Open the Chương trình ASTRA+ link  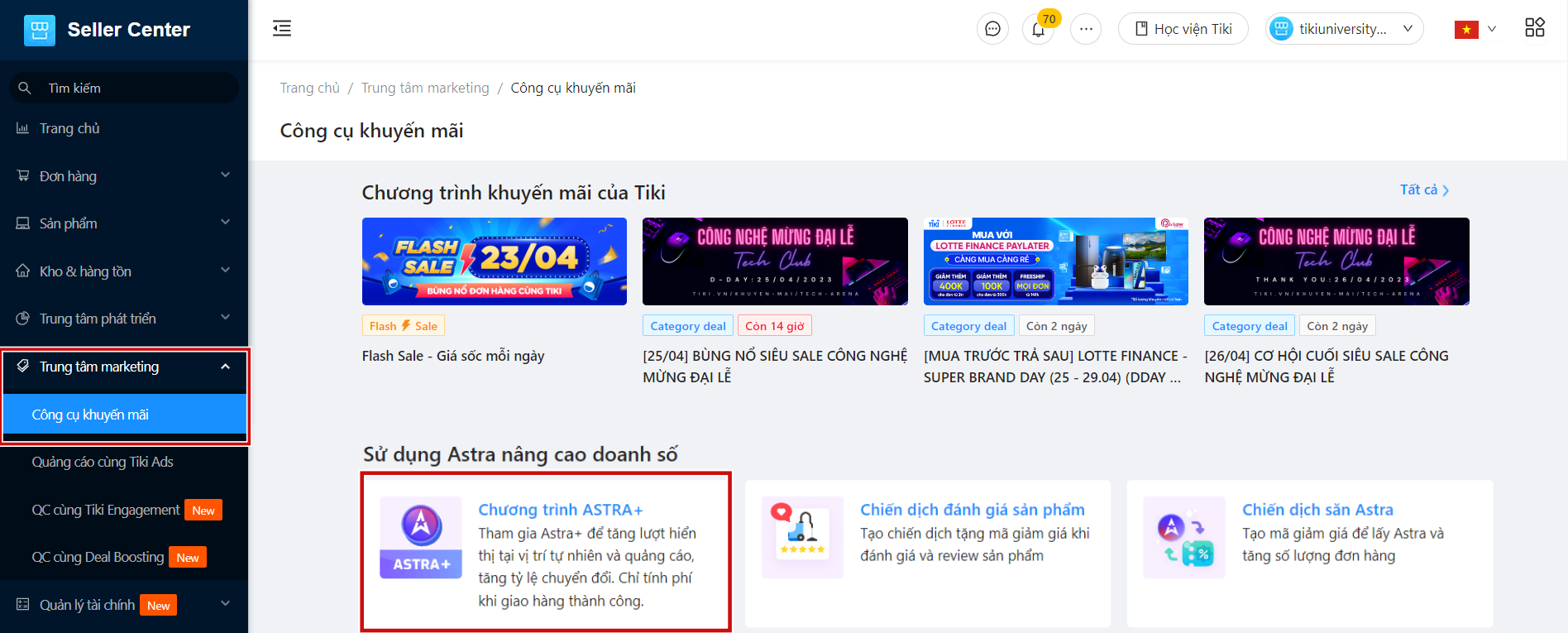pos(560,510)
